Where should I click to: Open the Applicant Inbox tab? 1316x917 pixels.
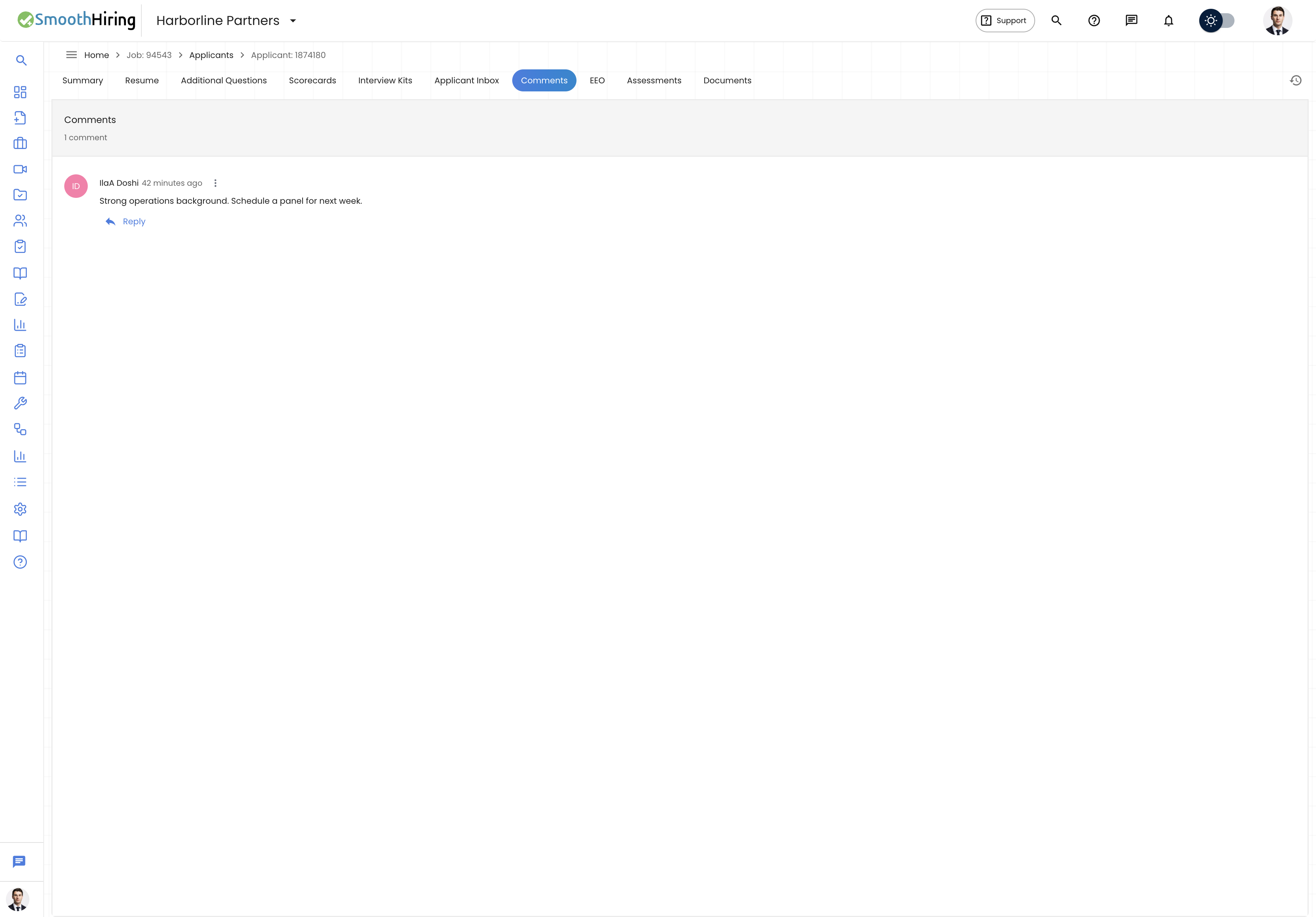pyautogui.click(x=467, y=80)
